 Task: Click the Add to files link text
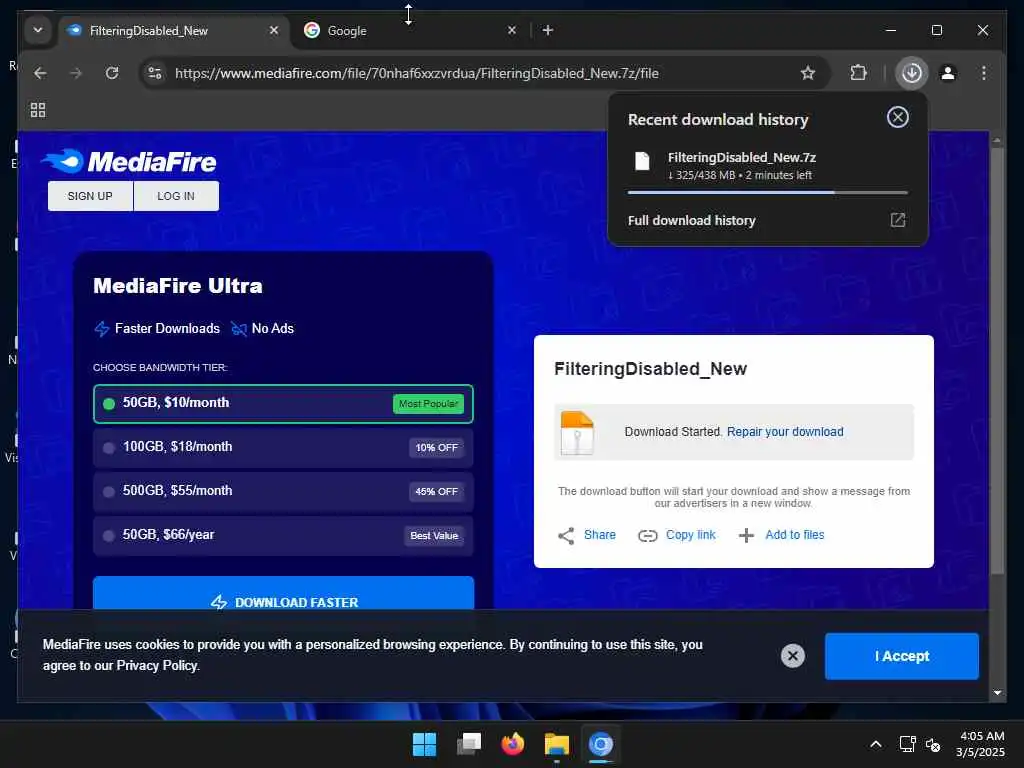coord(794,535)
